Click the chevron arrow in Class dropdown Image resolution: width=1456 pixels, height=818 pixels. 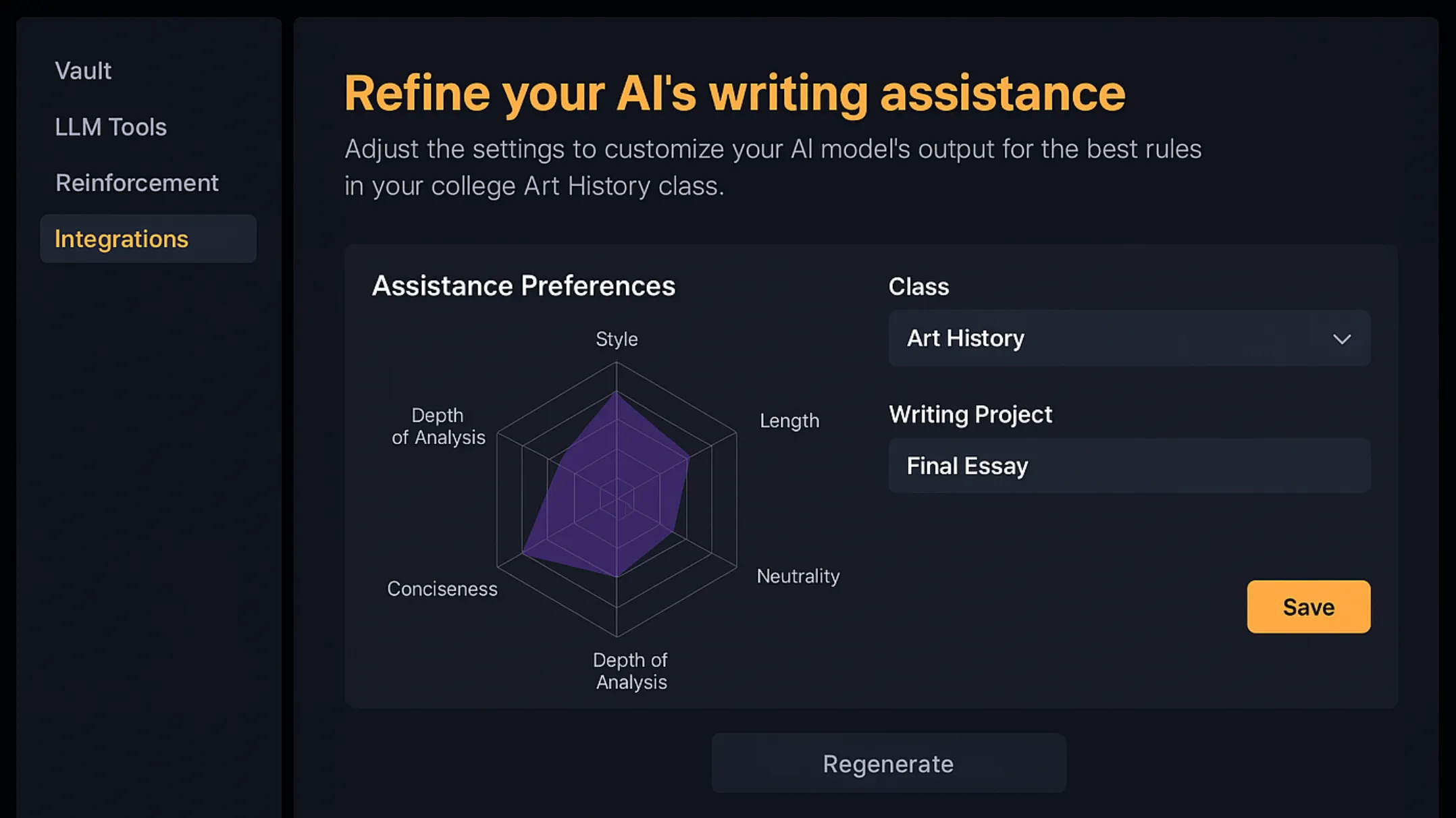click(1342, 339)
